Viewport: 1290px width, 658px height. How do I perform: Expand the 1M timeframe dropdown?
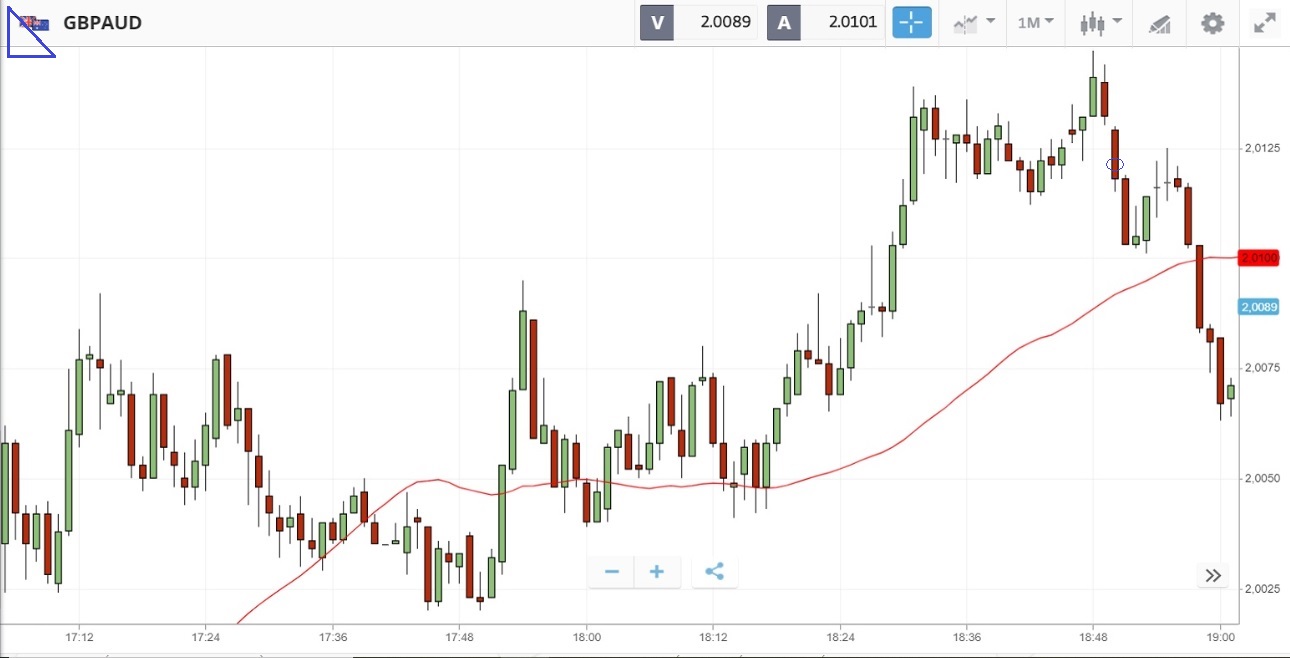point(1035,22)
